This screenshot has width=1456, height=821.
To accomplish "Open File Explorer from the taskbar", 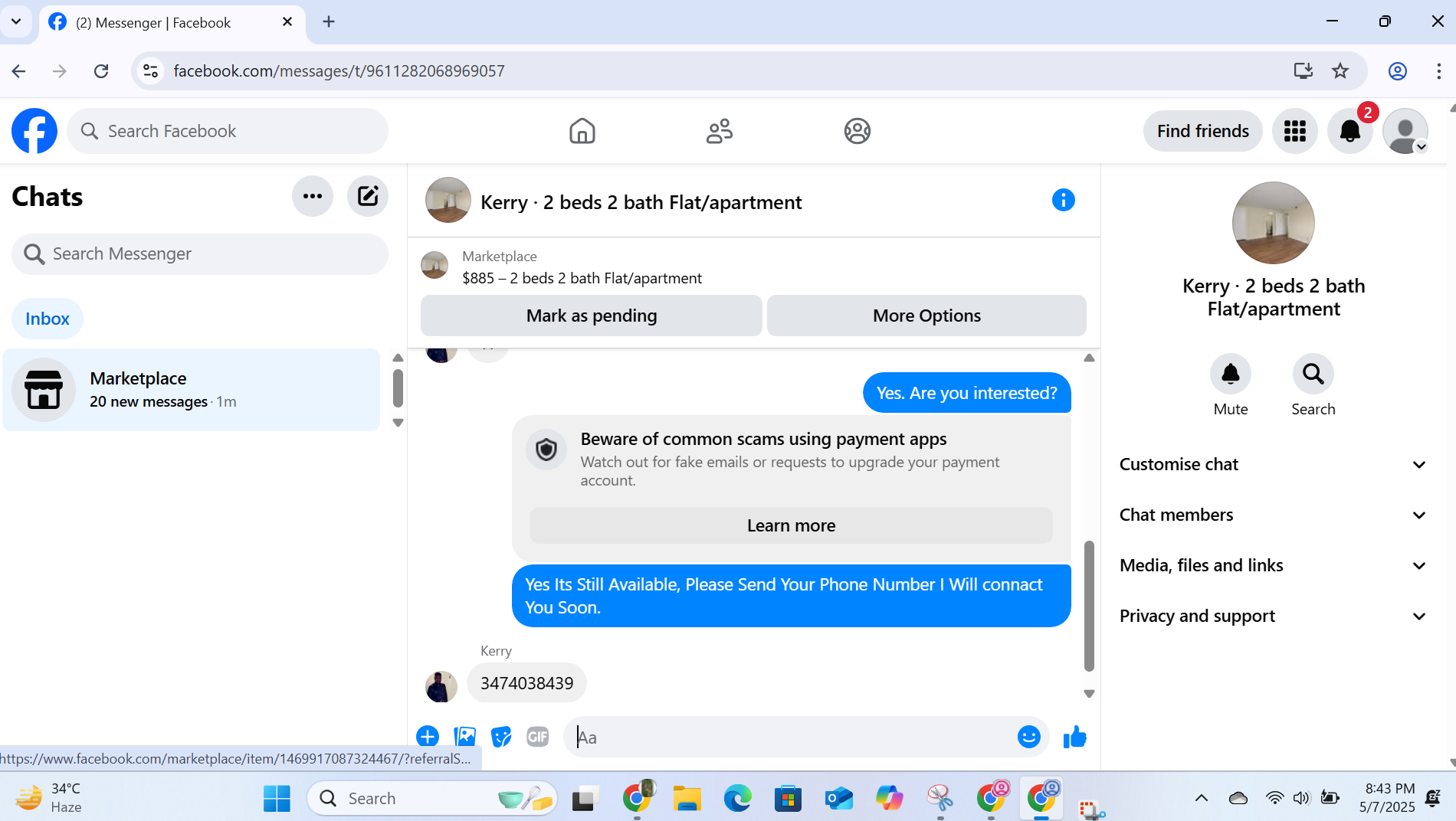I will tap(687, 798).
